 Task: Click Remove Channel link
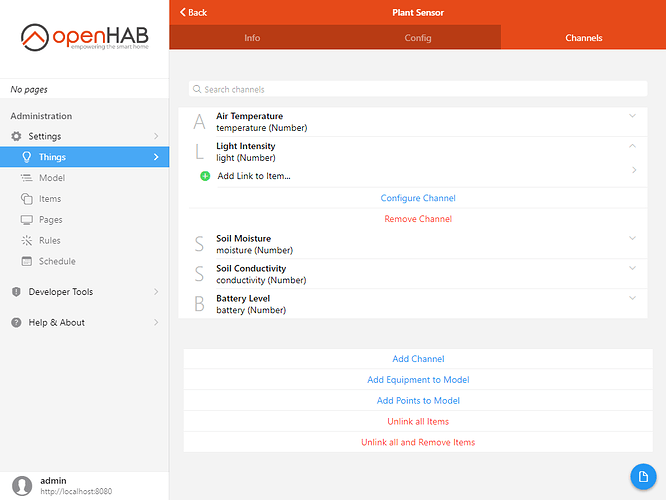[x=418, y=219]
